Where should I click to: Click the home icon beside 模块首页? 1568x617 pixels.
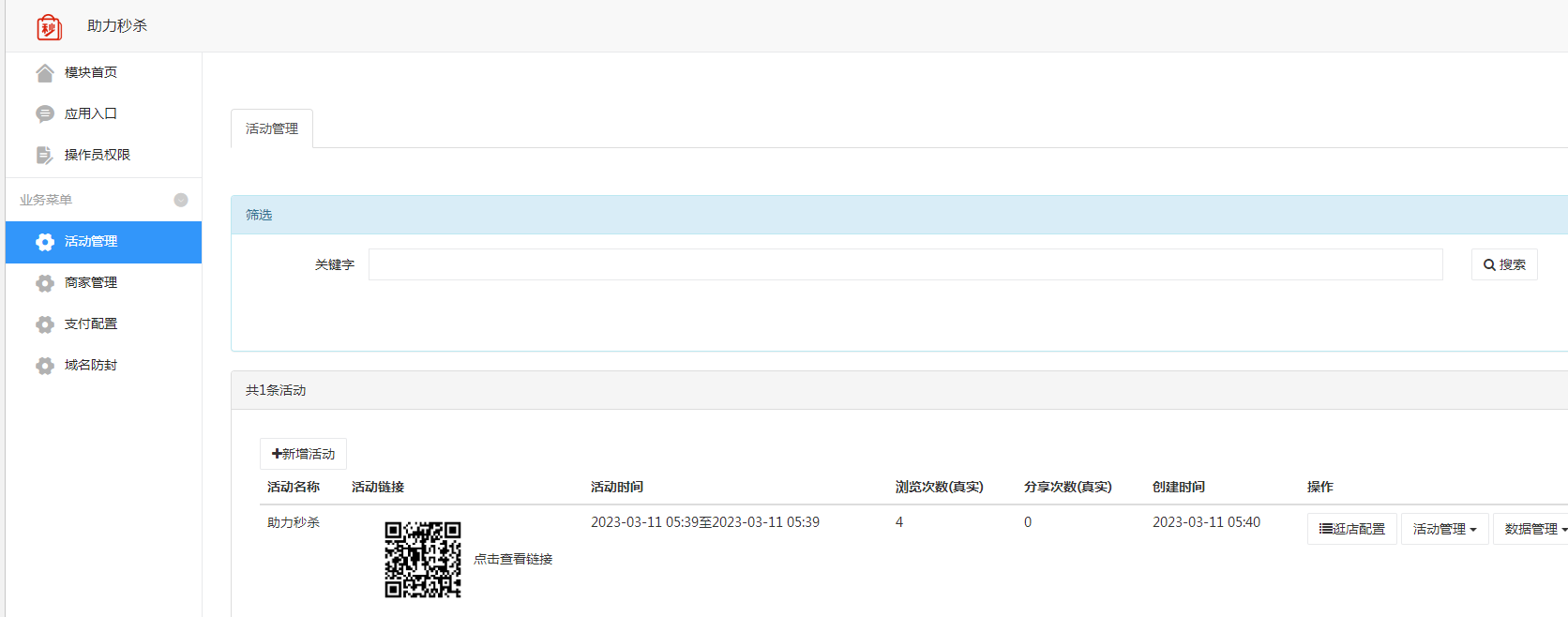tap(44, 73)
